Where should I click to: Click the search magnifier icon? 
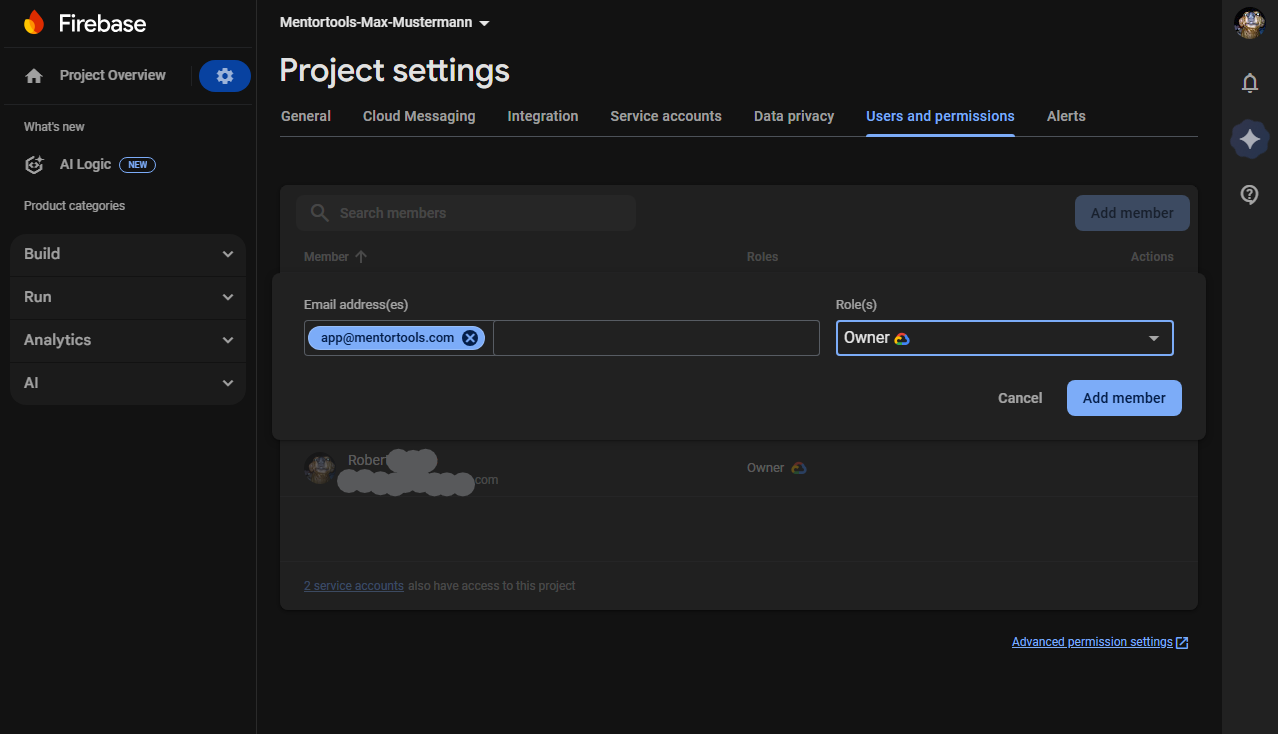(320, 213)
